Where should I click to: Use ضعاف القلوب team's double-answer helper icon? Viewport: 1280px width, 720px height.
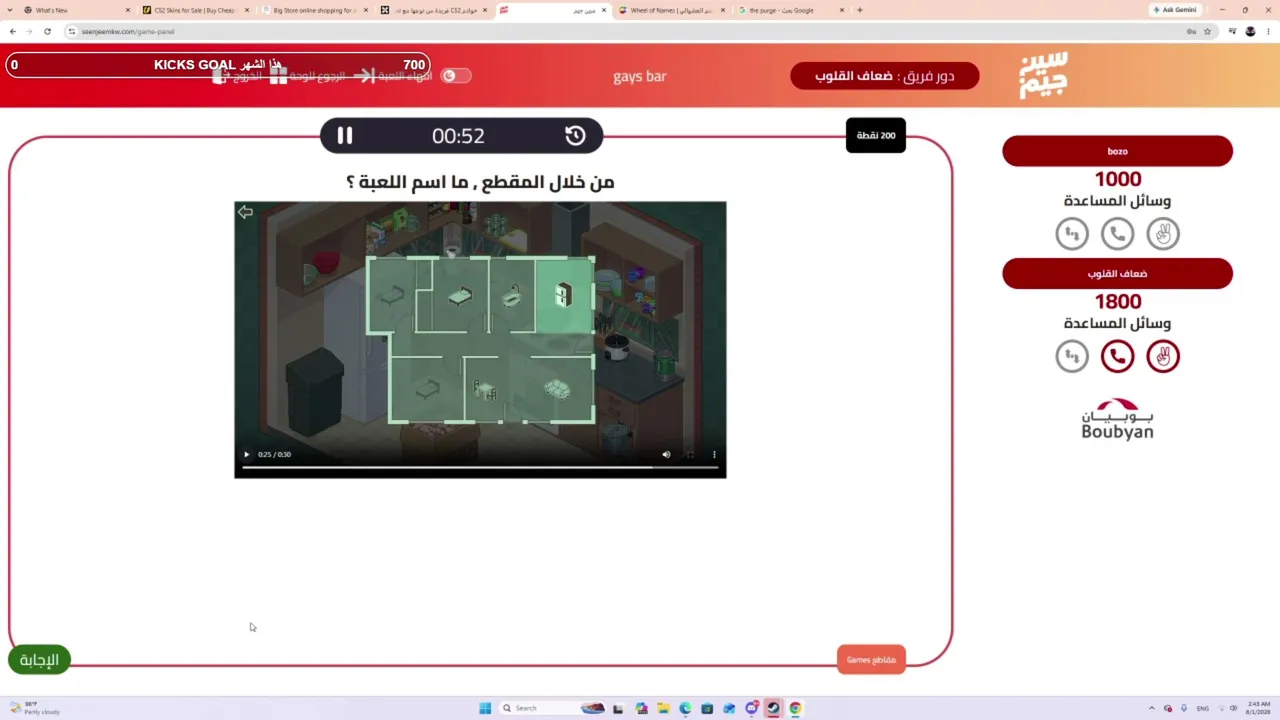(1072, 356)
